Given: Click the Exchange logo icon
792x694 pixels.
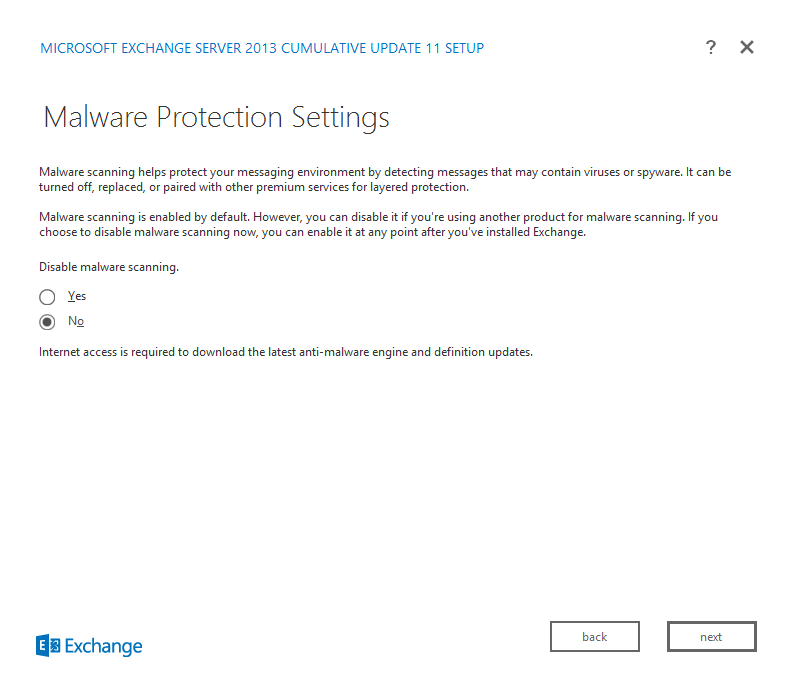Looking at the screenshot, I should (48, 646).
